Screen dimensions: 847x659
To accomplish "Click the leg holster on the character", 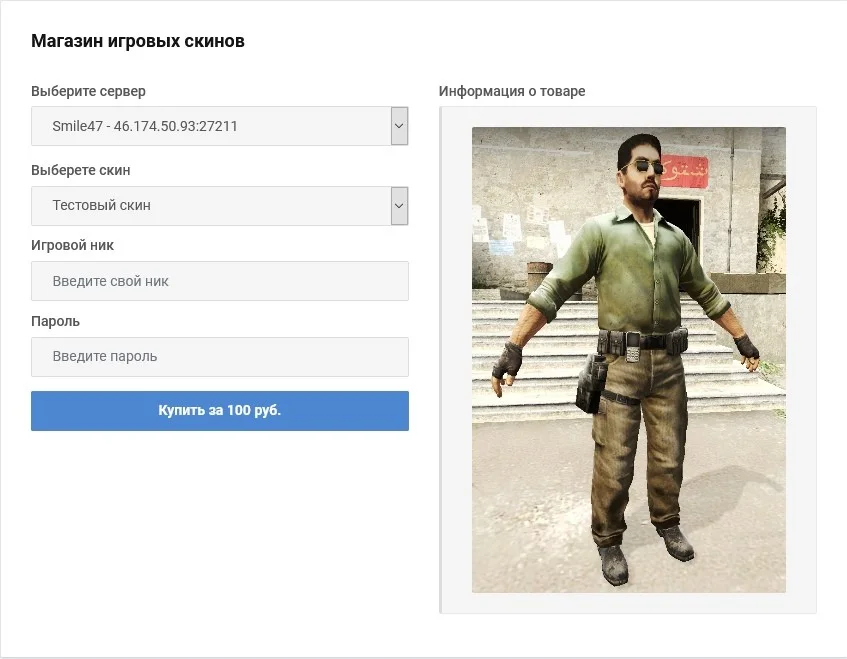I will (x=591, y=384).
